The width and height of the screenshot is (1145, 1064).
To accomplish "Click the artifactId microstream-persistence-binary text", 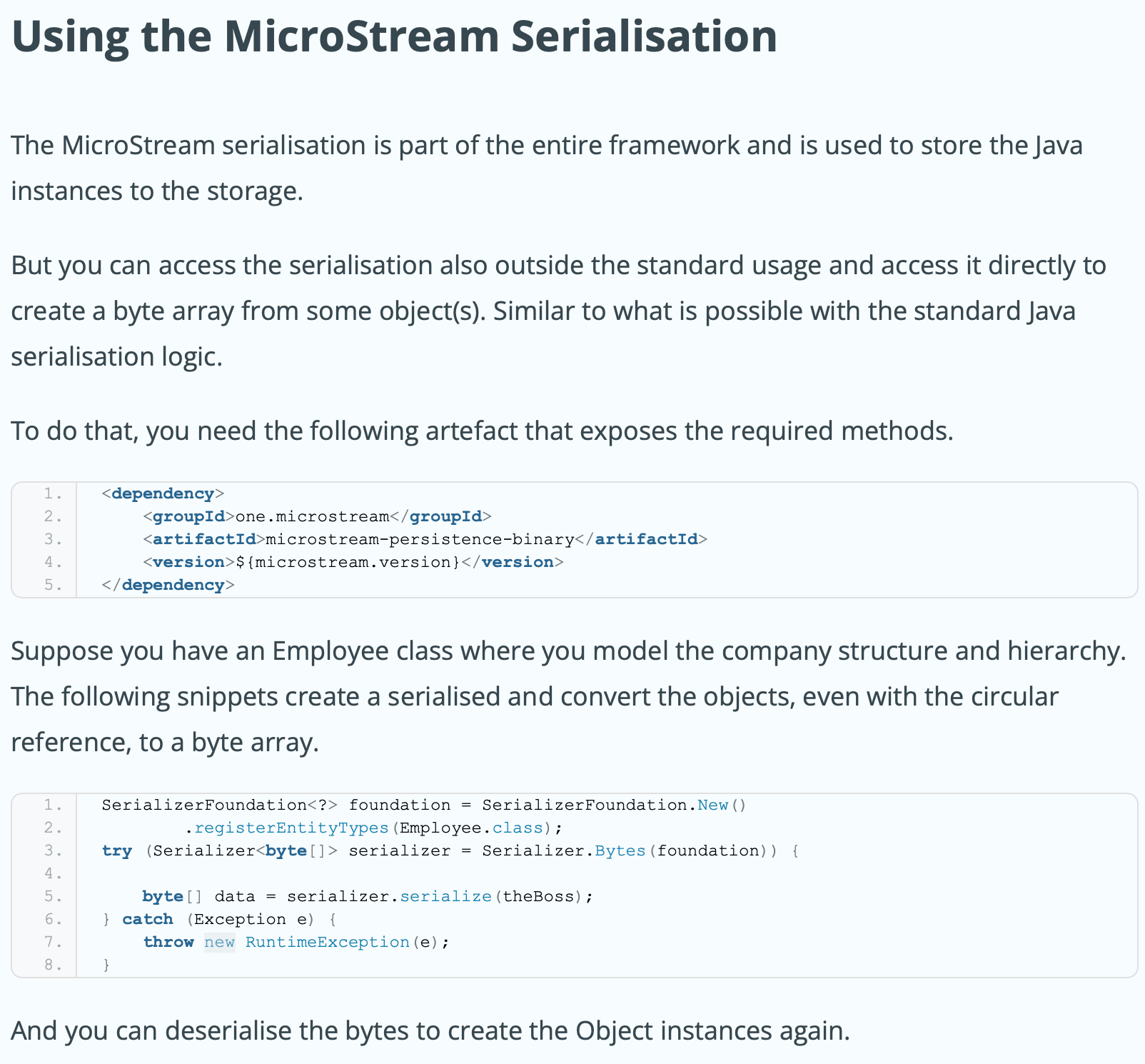I will coord(420,539).
